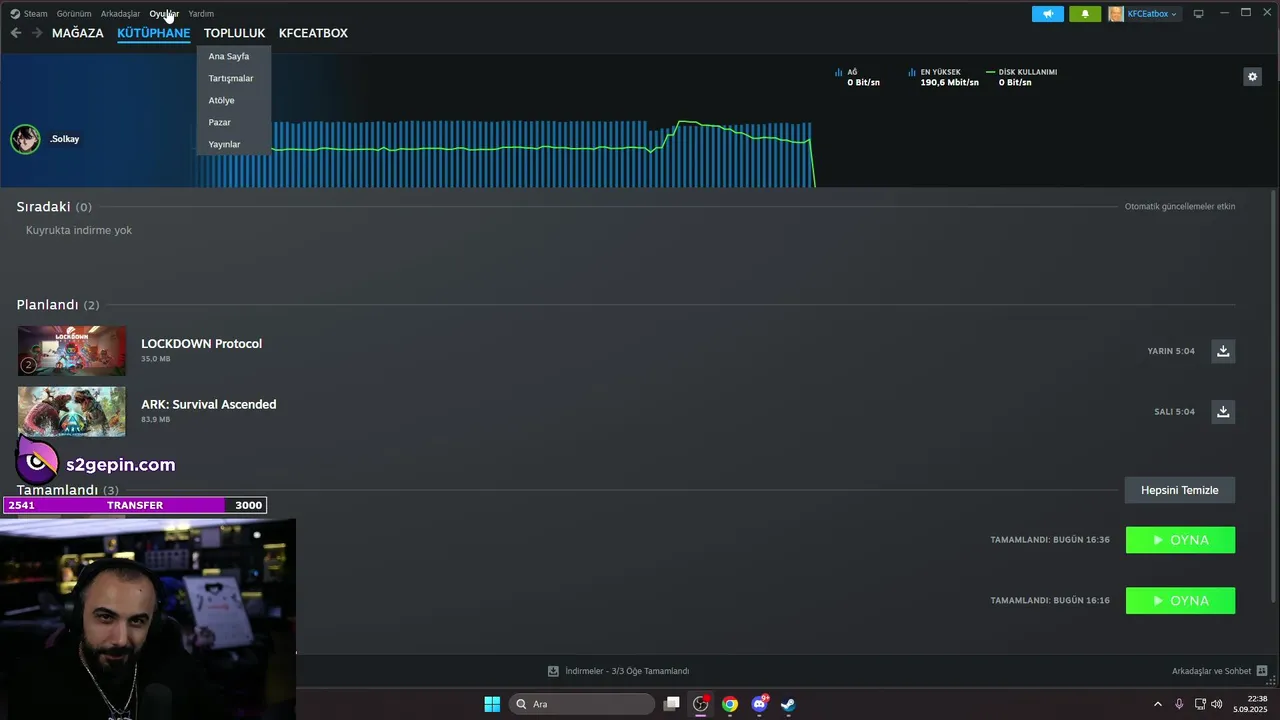This screenshot has width=1280, height=720.
Task: Click the DİSK KULLANIMI stat
Action: coord(1021,77)
